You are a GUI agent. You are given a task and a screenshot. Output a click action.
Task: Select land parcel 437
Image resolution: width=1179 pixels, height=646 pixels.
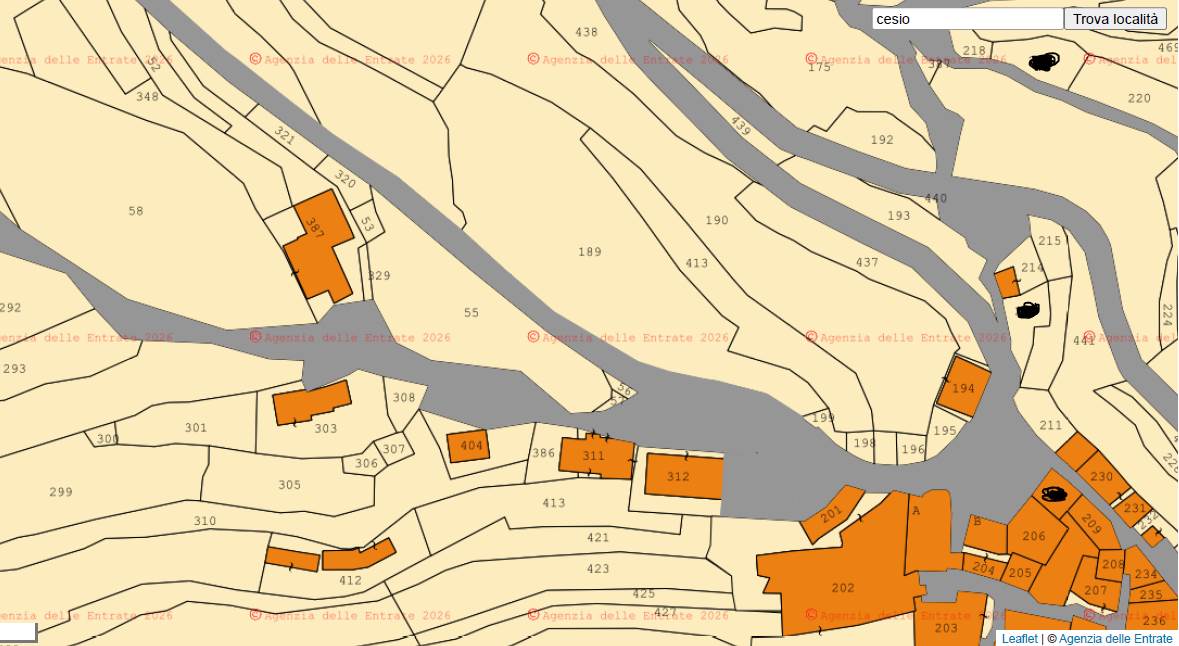tap(866, 263)
